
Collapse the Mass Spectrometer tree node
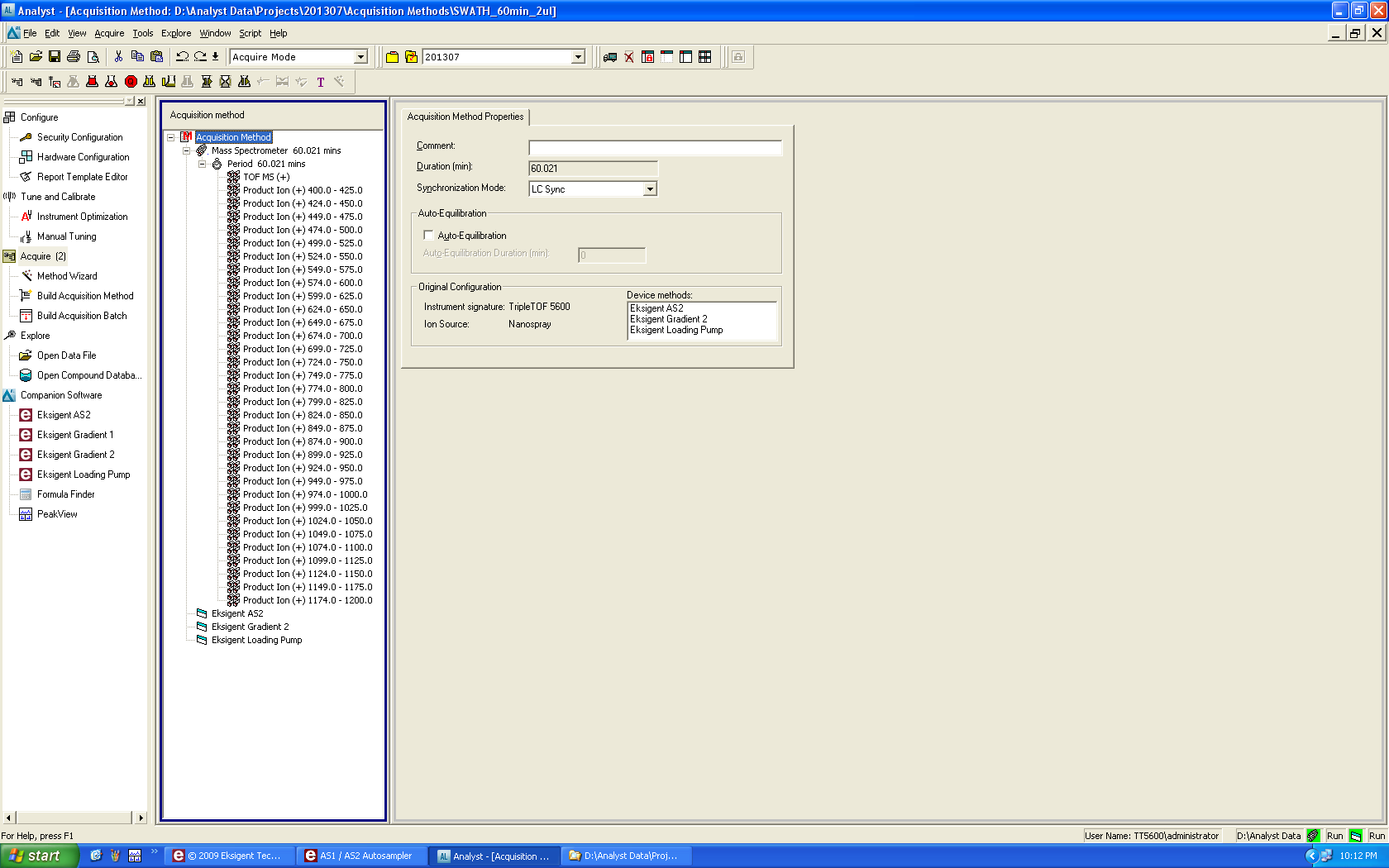(x=187, y=150)
